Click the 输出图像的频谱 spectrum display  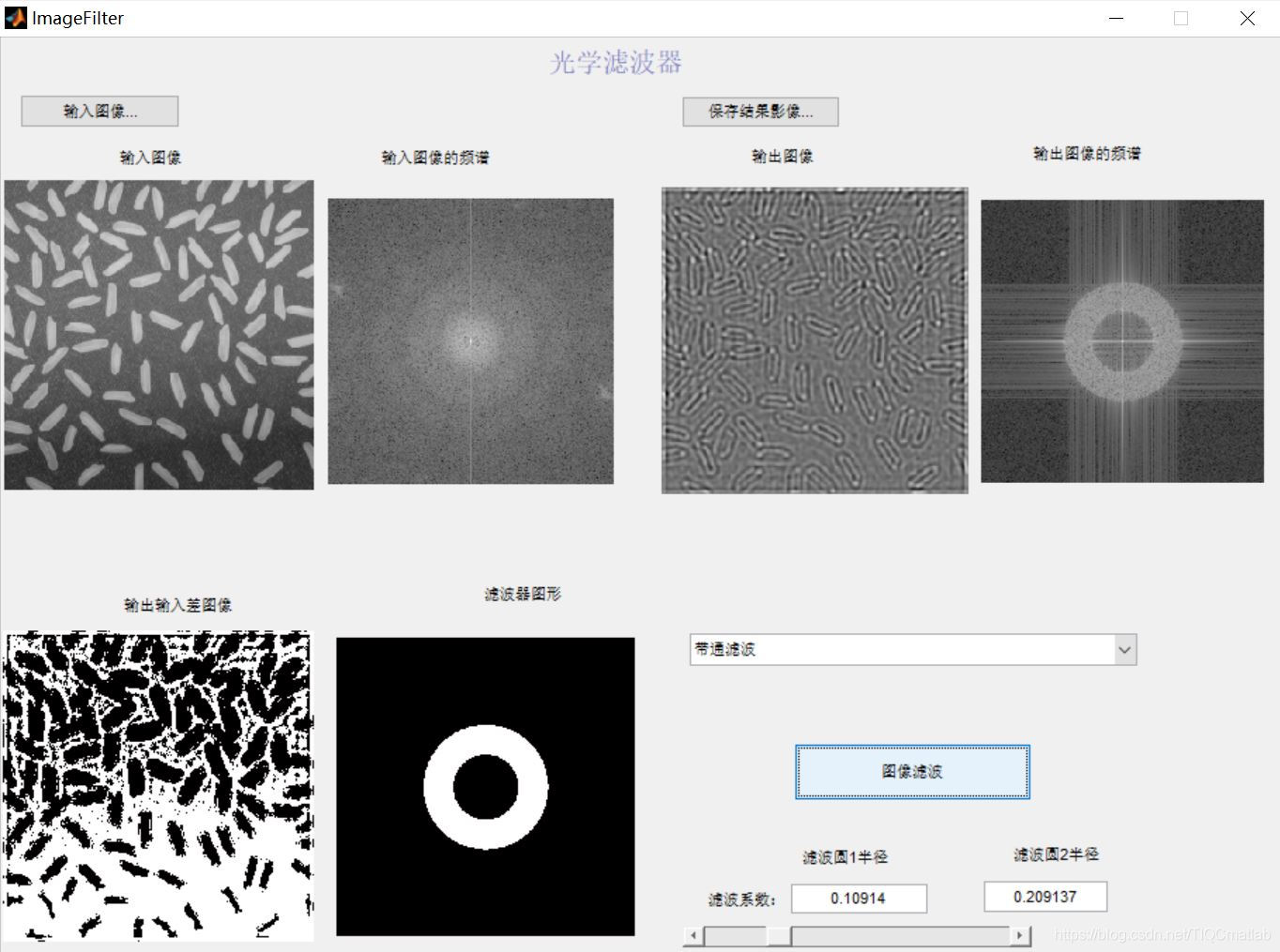pos(1122,338)
